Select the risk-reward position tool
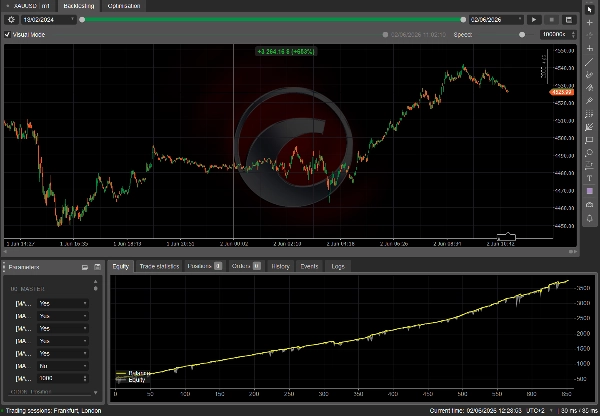 [x=590, y=165]
